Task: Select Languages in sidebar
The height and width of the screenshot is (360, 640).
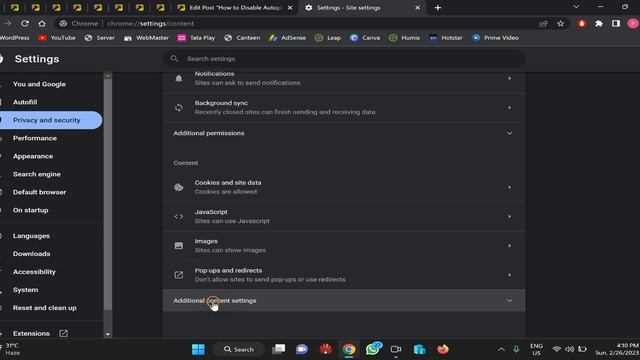Action: coord(31,236)
